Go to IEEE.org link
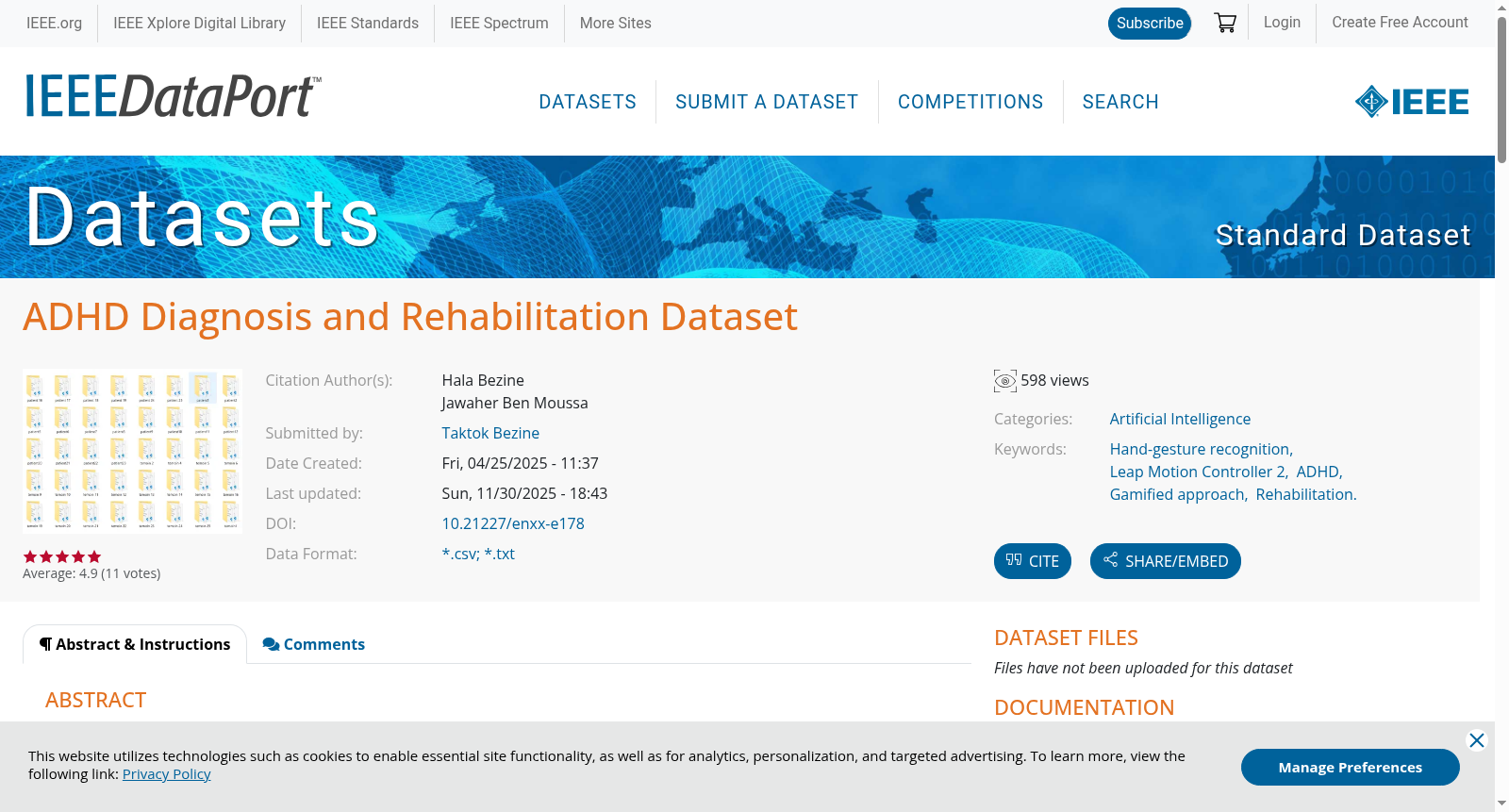The width and height of the screenshot is (1509, 812). [54, 23]
